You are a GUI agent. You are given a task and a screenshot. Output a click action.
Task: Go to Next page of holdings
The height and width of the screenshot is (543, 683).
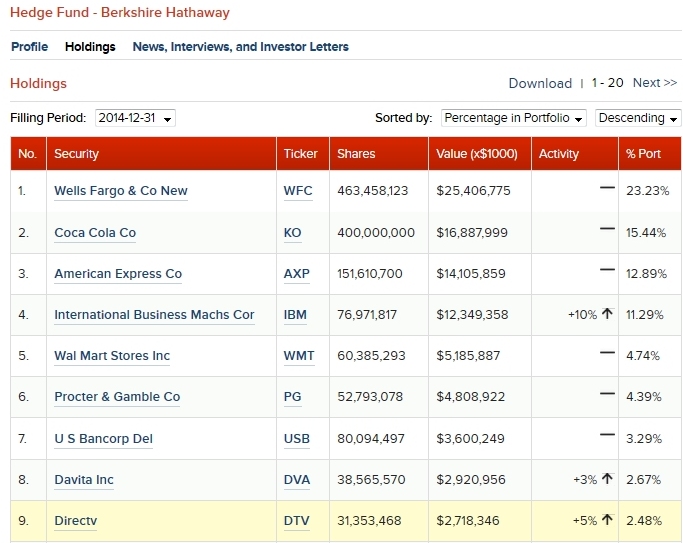click(655, 83)
